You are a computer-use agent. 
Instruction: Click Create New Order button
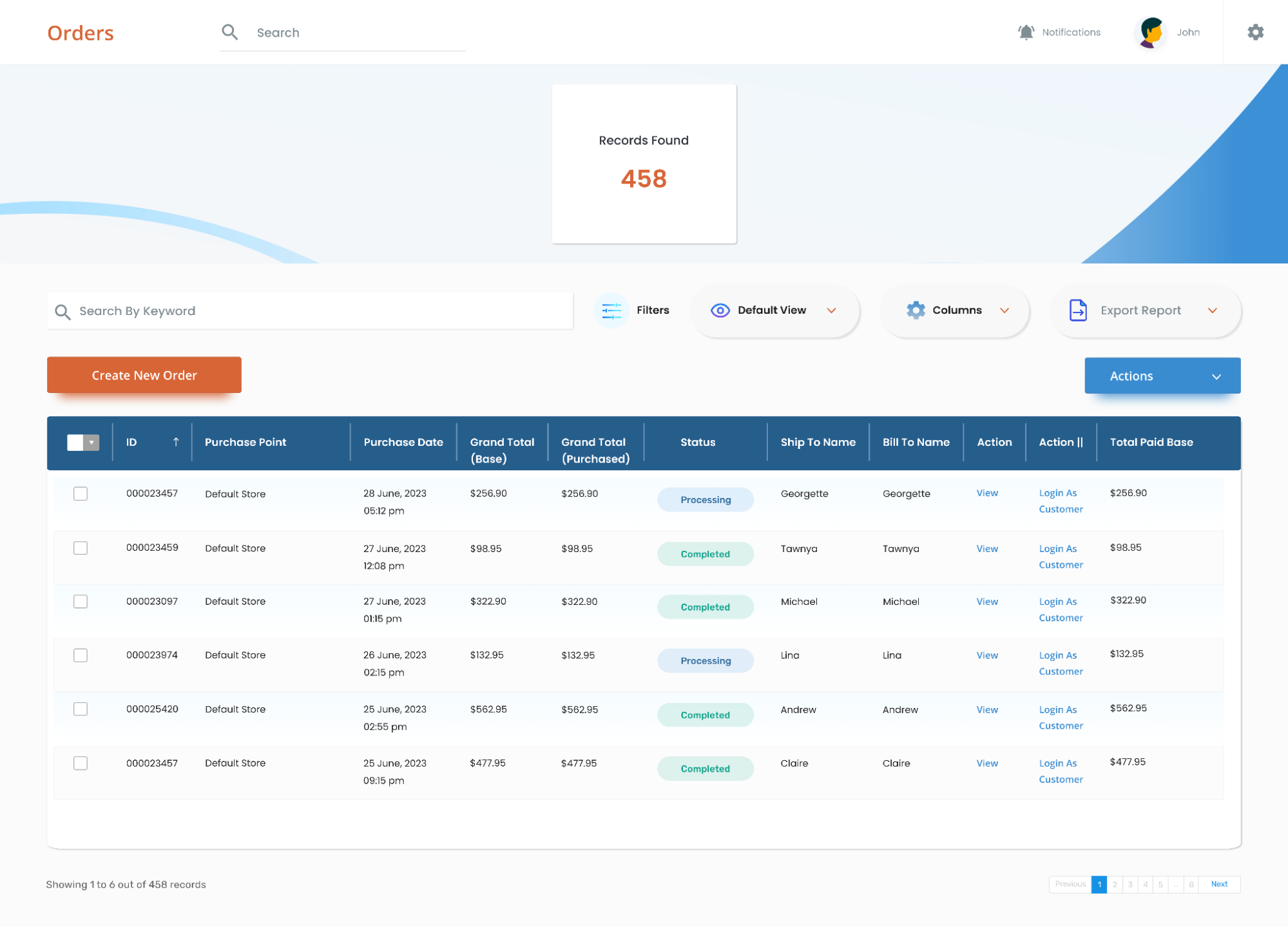[144, 375]
